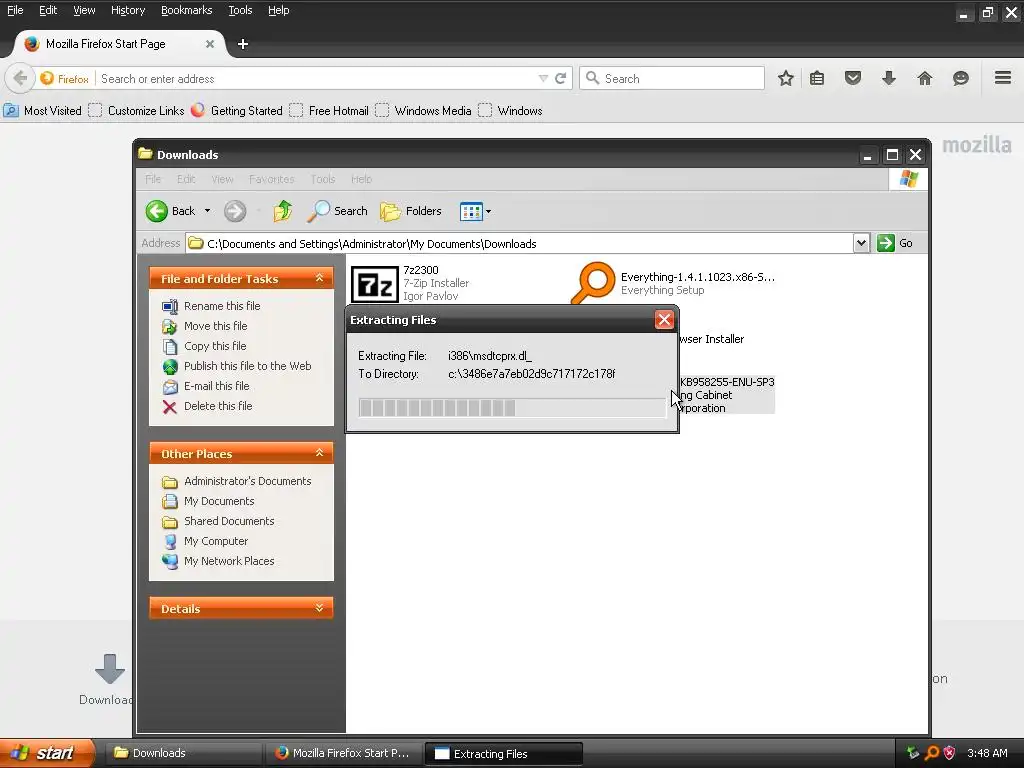This screenshot has width=1024, height=768.
Task: Click the Firefox back arrow button
Action: pos(20,78)
